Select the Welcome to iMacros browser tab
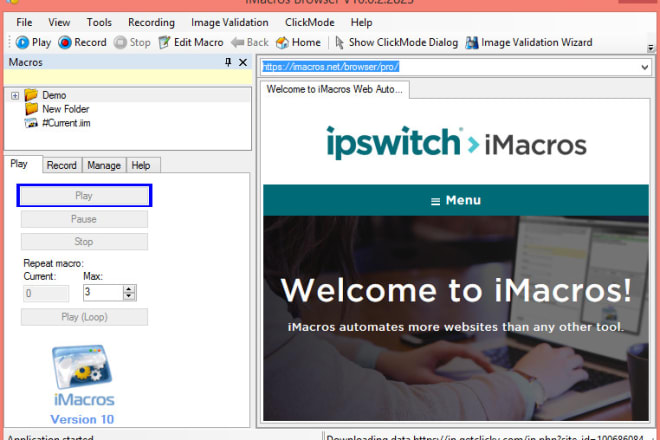Viewport: 660px width, 440px height. [x=335, y=89]
